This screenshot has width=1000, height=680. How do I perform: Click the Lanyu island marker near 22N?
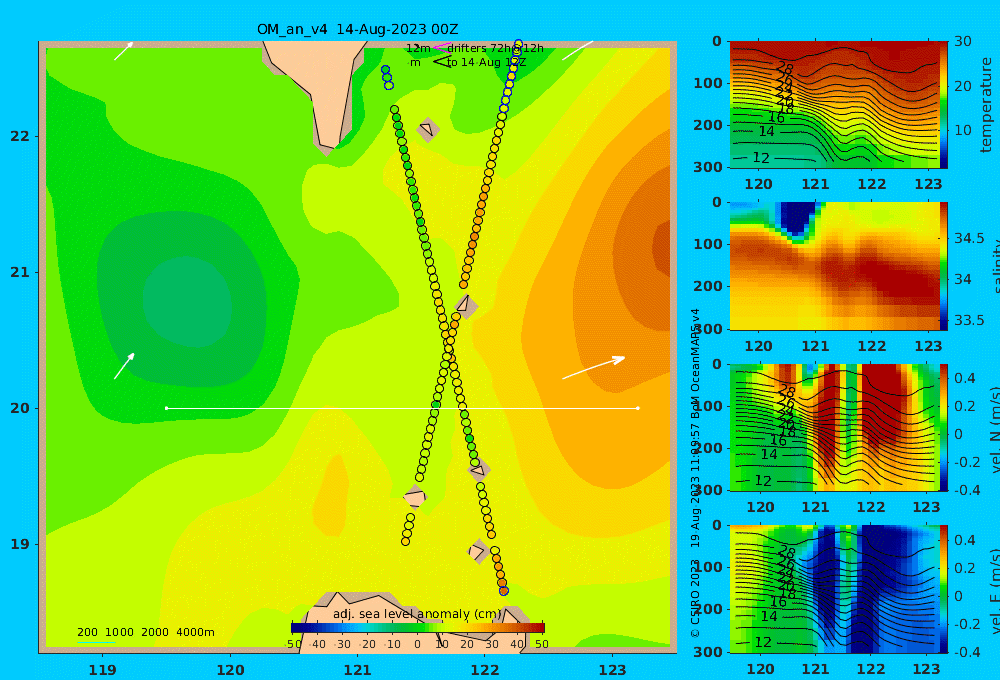pos(428,130)
